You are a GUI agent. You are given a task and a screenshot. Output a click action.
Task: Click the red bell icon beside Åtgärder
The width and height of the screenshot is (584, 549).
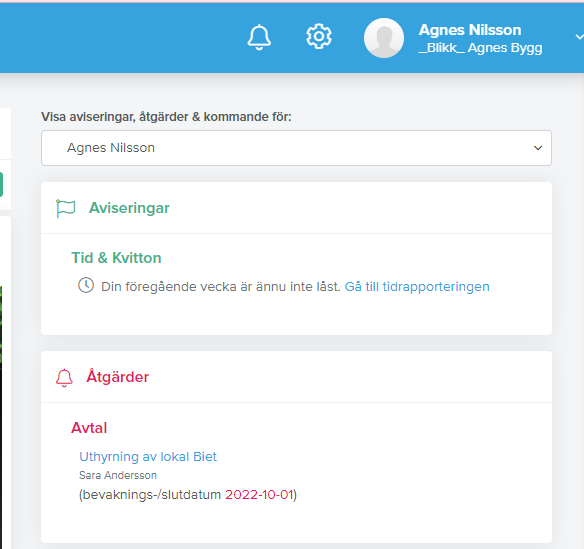pyautogui.click(x=64, y=378)
